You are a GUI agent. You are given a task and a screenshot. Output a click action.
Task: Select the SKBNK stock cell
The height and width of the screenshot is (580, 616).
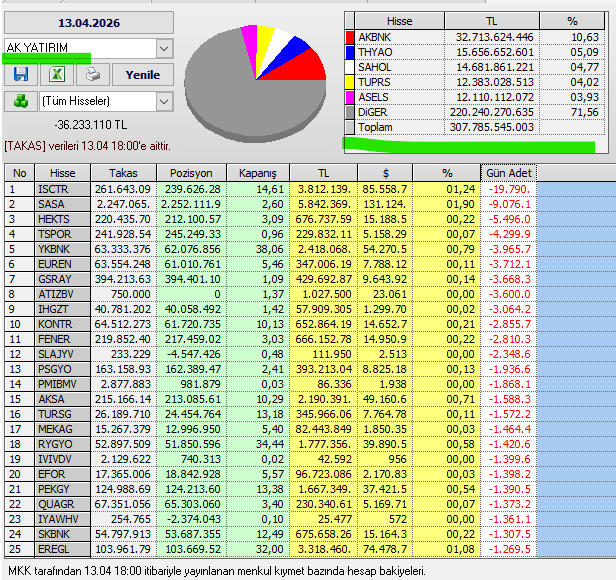point(62,534)
